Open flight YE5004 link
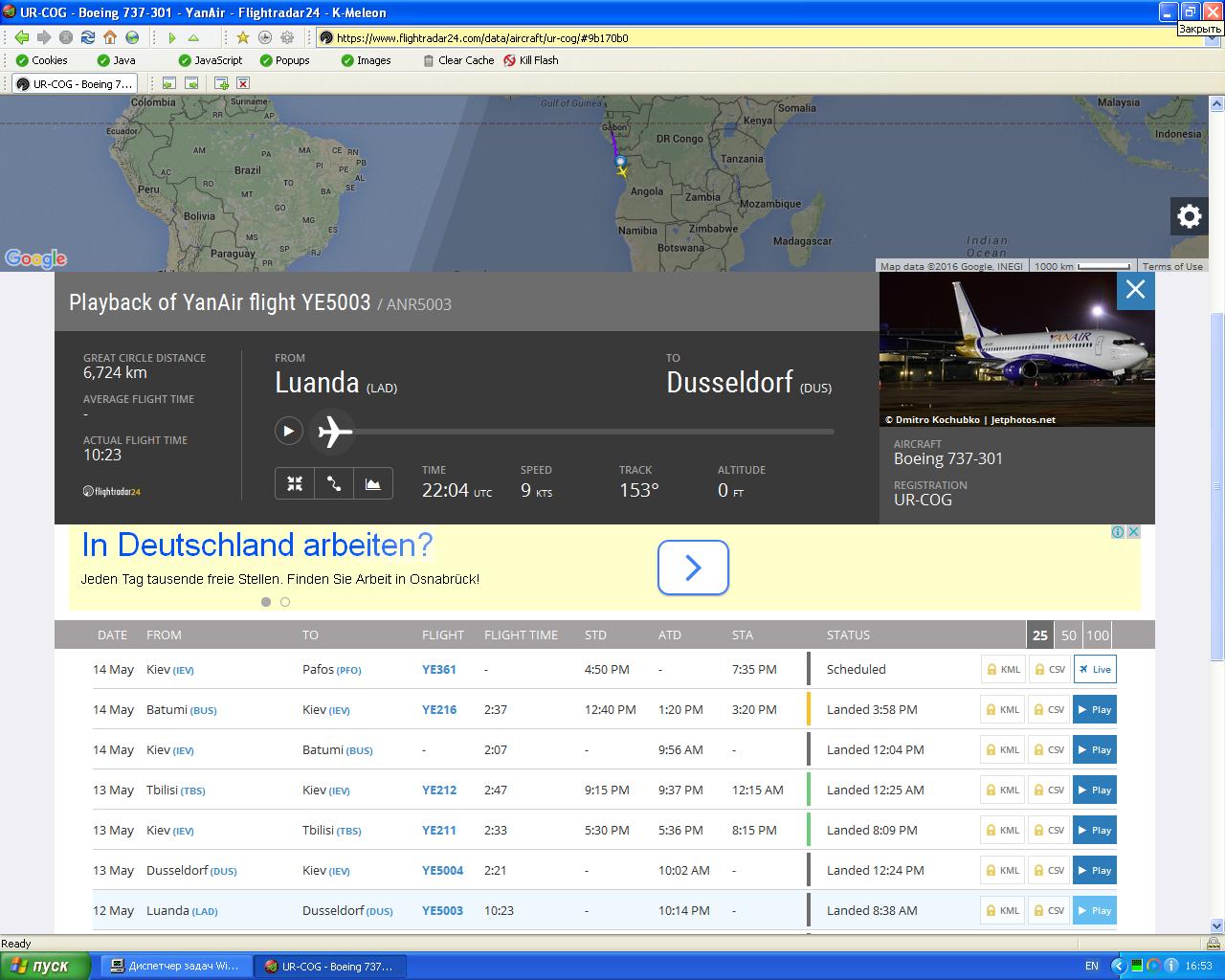This screenshot has width=1225, height=980. coord(442,870)
